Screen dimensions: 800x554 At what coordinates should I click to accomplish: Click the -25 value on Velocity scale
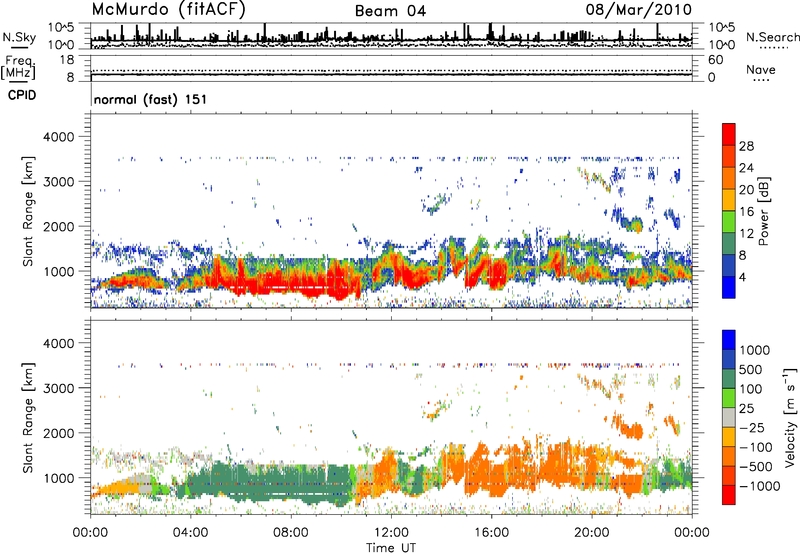pyautogui.click(x=752, y=428)
